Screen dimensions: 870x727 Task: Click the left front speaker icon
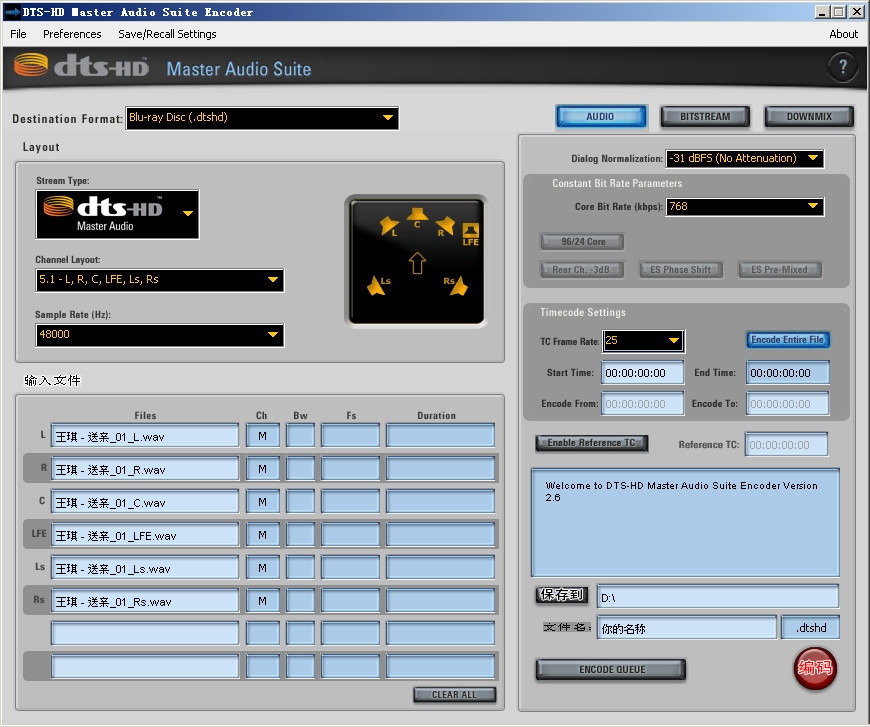pyautogui.click(x=390, y=226)
